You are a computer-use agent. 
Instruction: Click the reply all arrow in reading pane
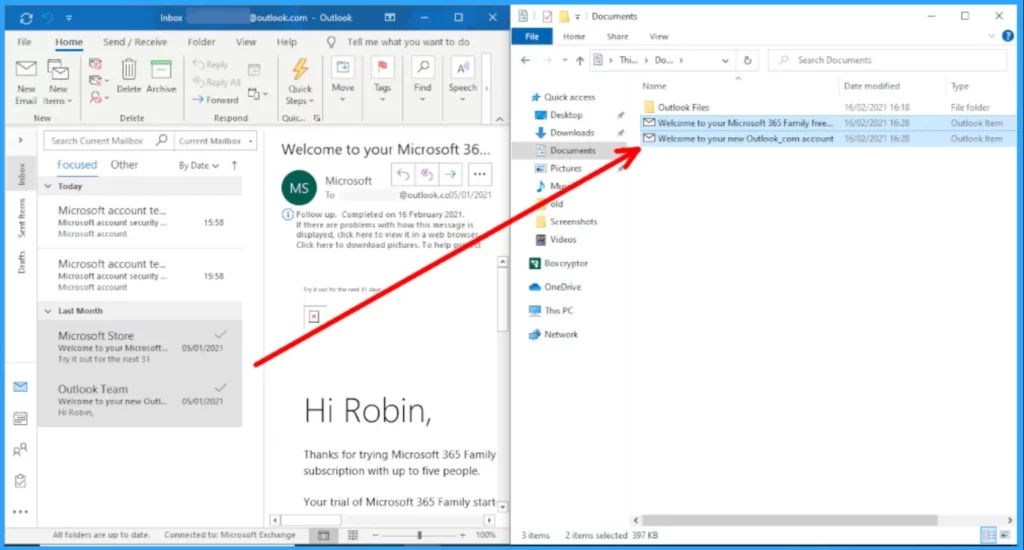point(426,174)
